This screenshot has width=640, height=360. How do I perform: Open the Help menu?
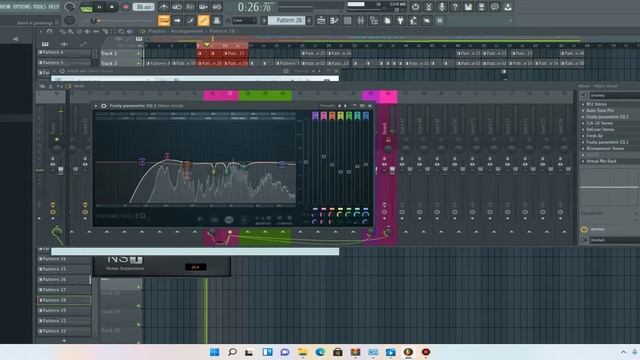[x=55, y=7]
